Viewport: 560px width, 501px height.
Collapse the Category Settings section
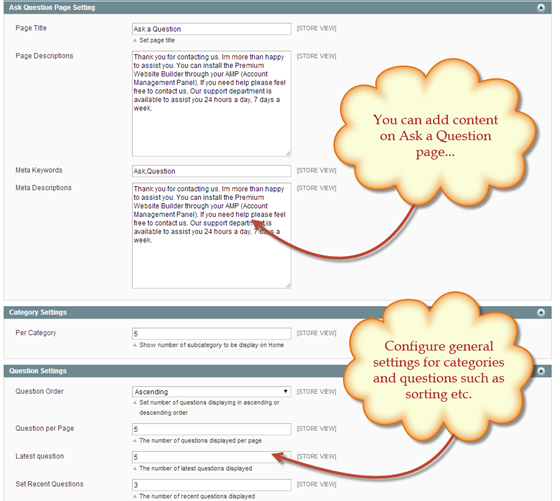(x=541, y=312)
